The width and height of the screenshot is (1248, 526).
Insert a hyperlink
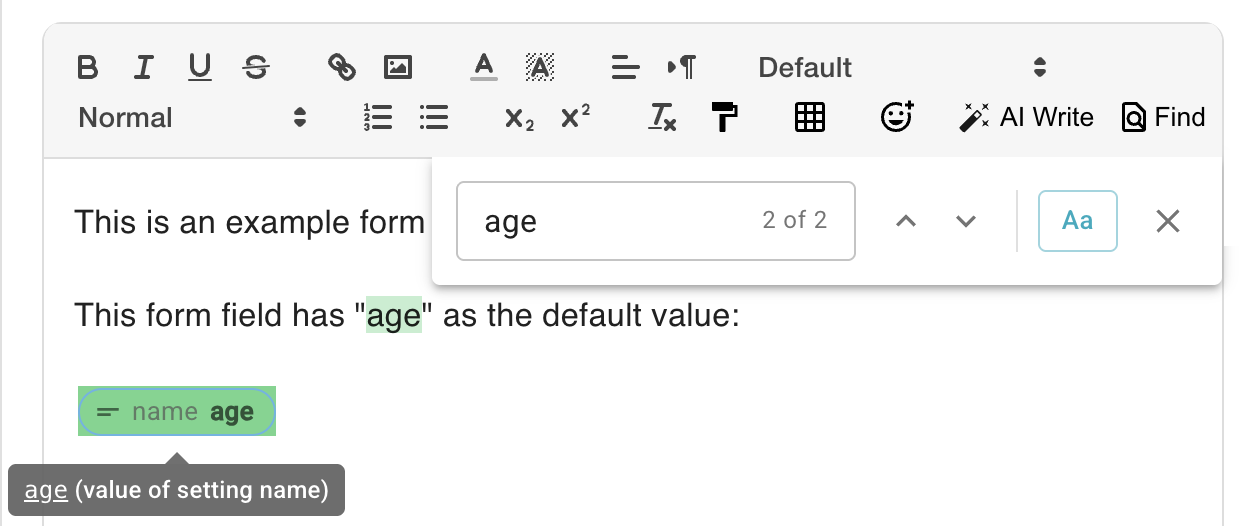[x=342, y=68]
